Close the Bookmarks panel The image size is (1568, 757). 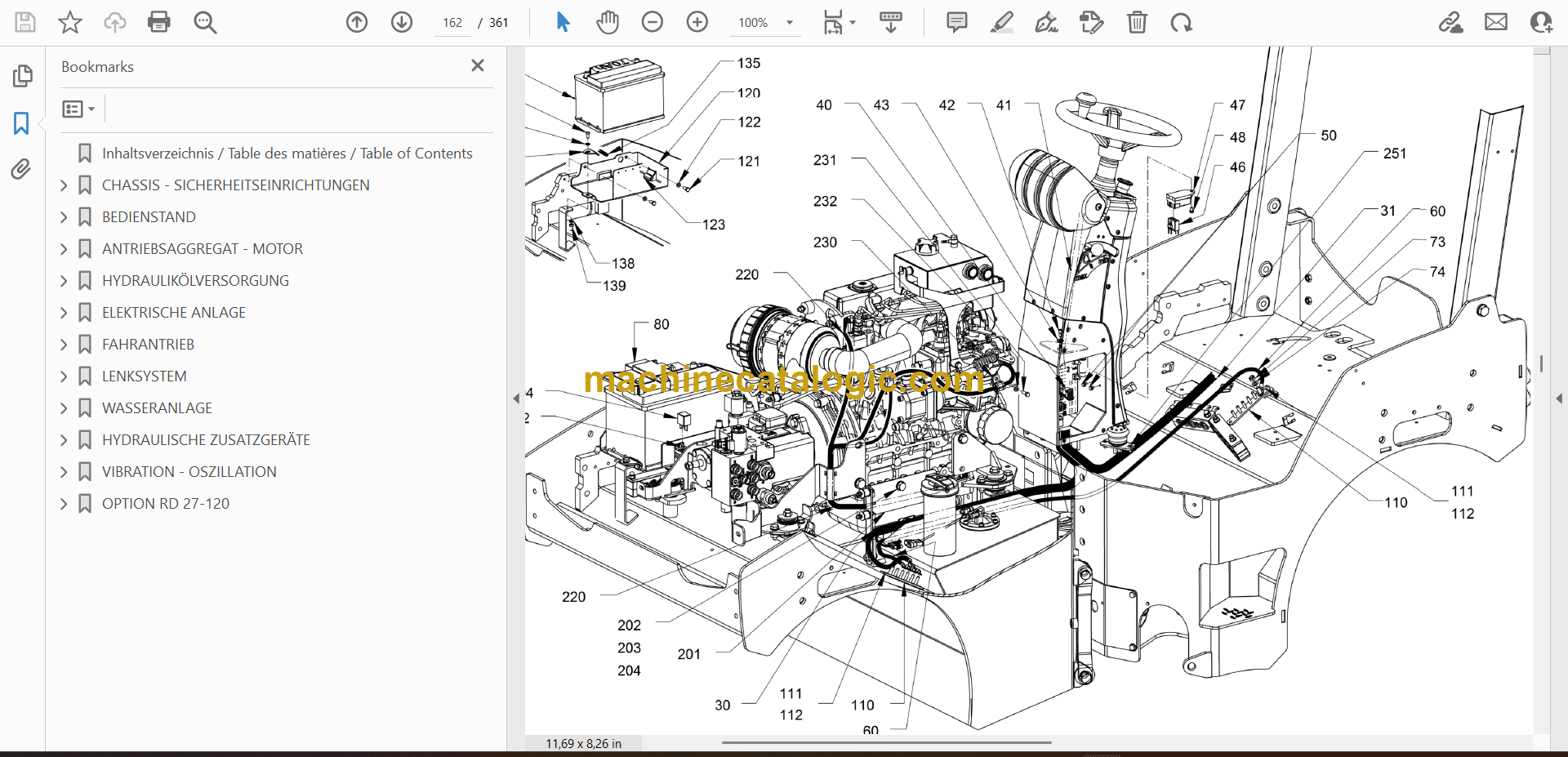coord(478,65)
